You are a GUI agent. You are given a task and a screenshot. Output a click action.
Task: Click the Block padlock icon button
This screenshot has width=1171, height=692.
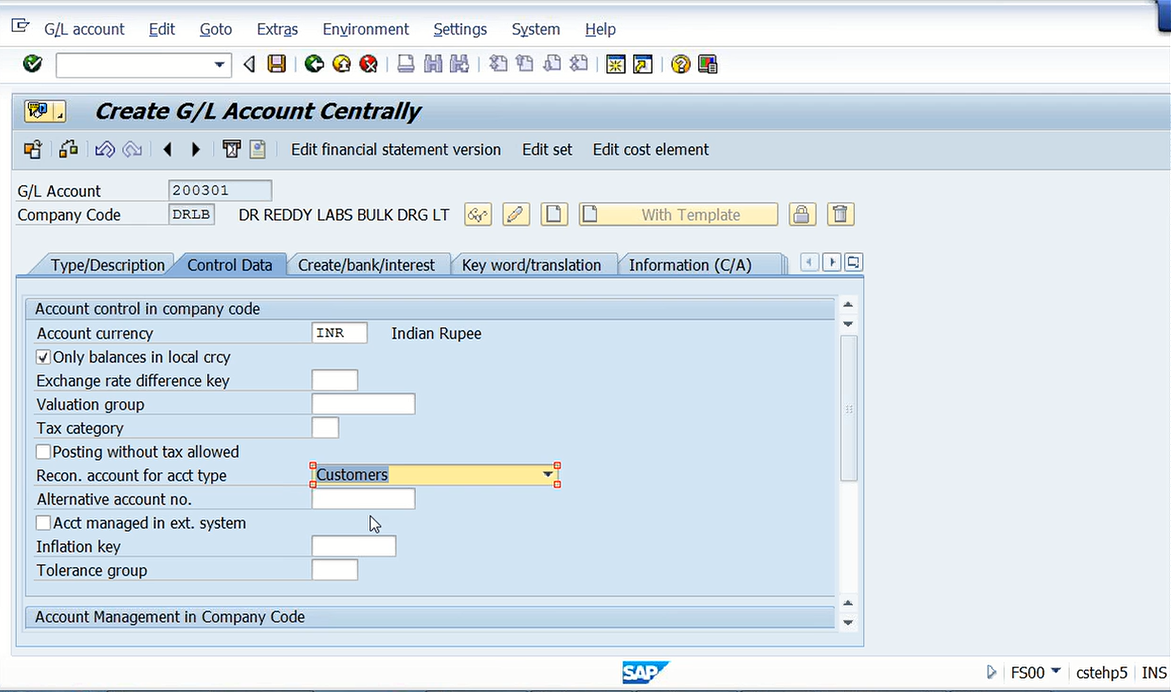[801, 215]
